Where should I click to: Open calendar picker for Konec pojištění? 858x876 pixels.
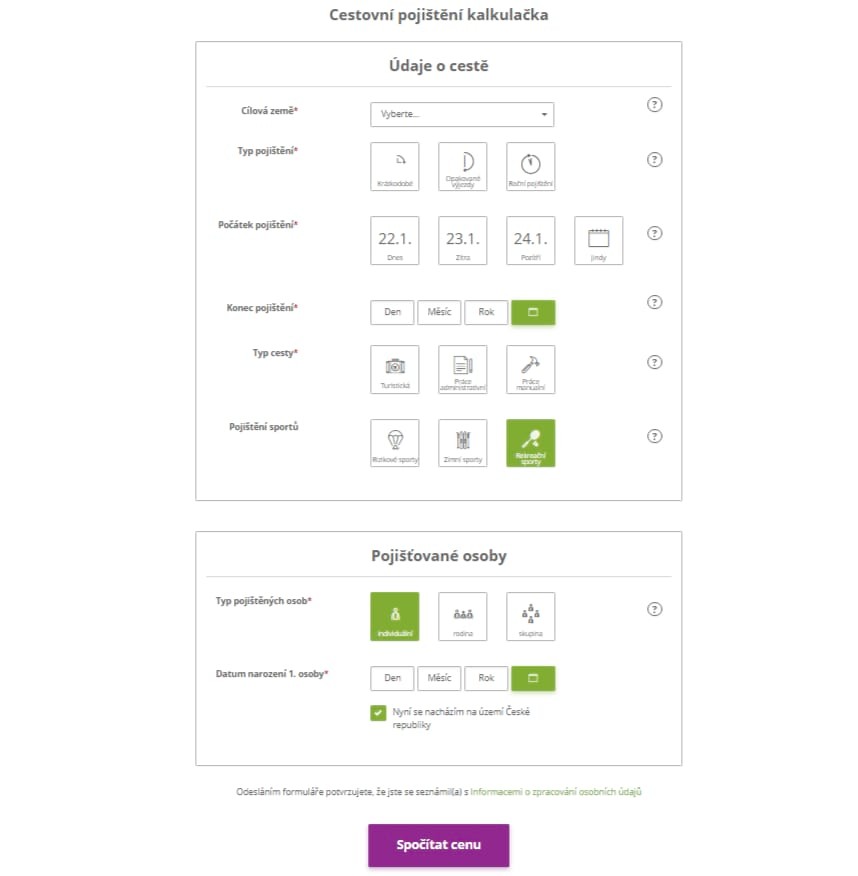click(533, 312)
